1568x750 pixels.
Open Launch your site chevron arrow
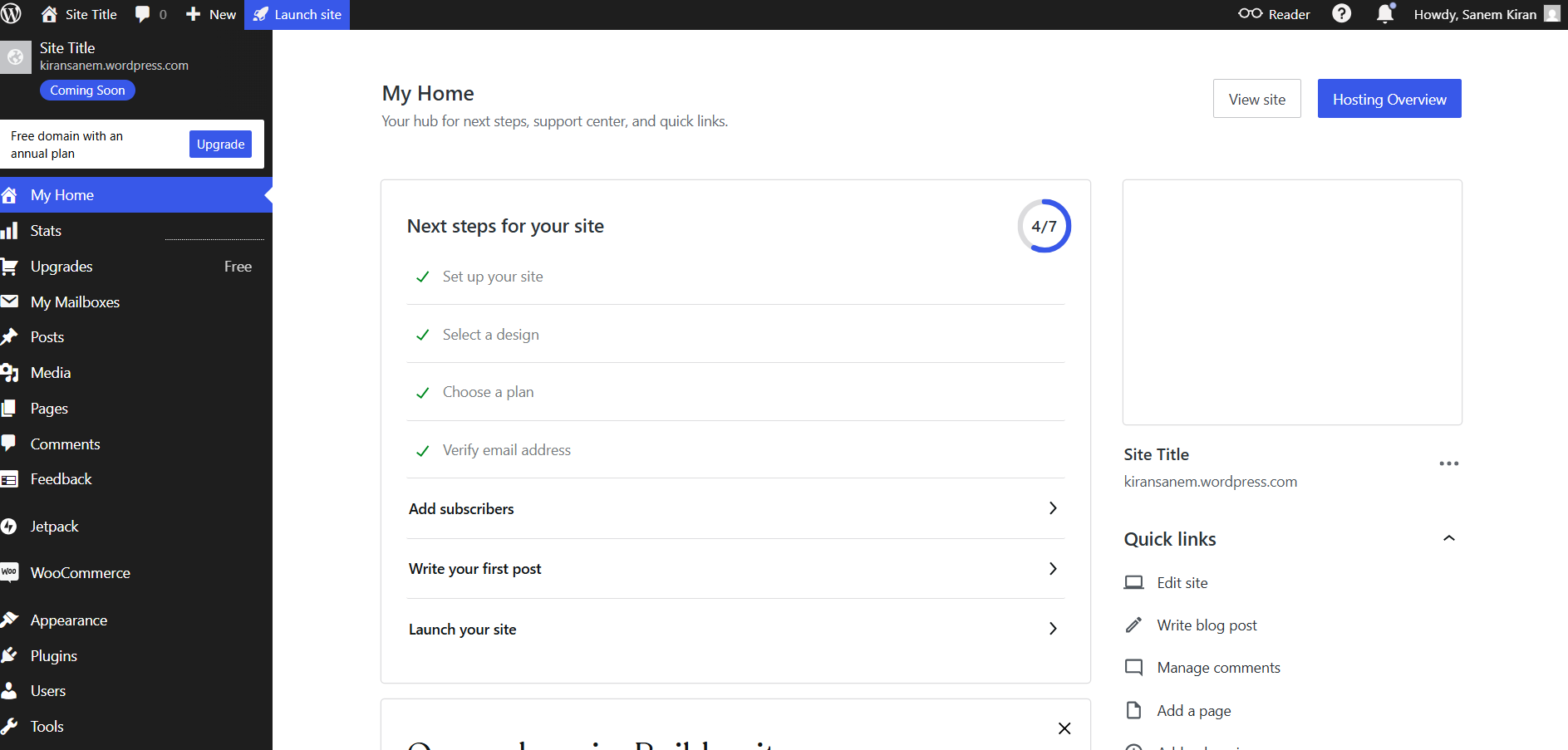pos(1053,629)
